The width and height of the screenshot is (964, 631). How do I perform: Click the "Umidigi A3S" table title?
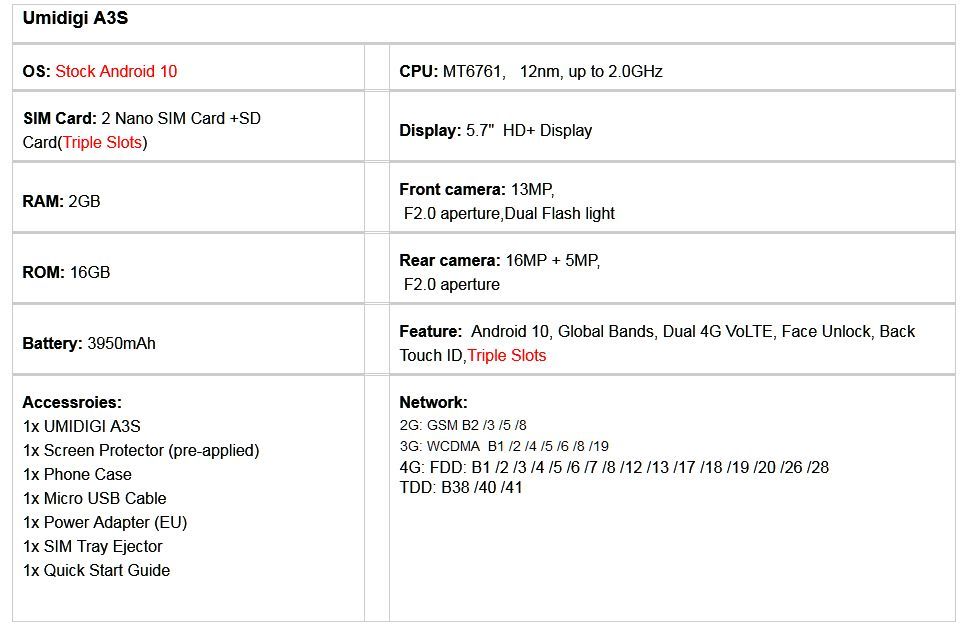click(x=75, y=17)
